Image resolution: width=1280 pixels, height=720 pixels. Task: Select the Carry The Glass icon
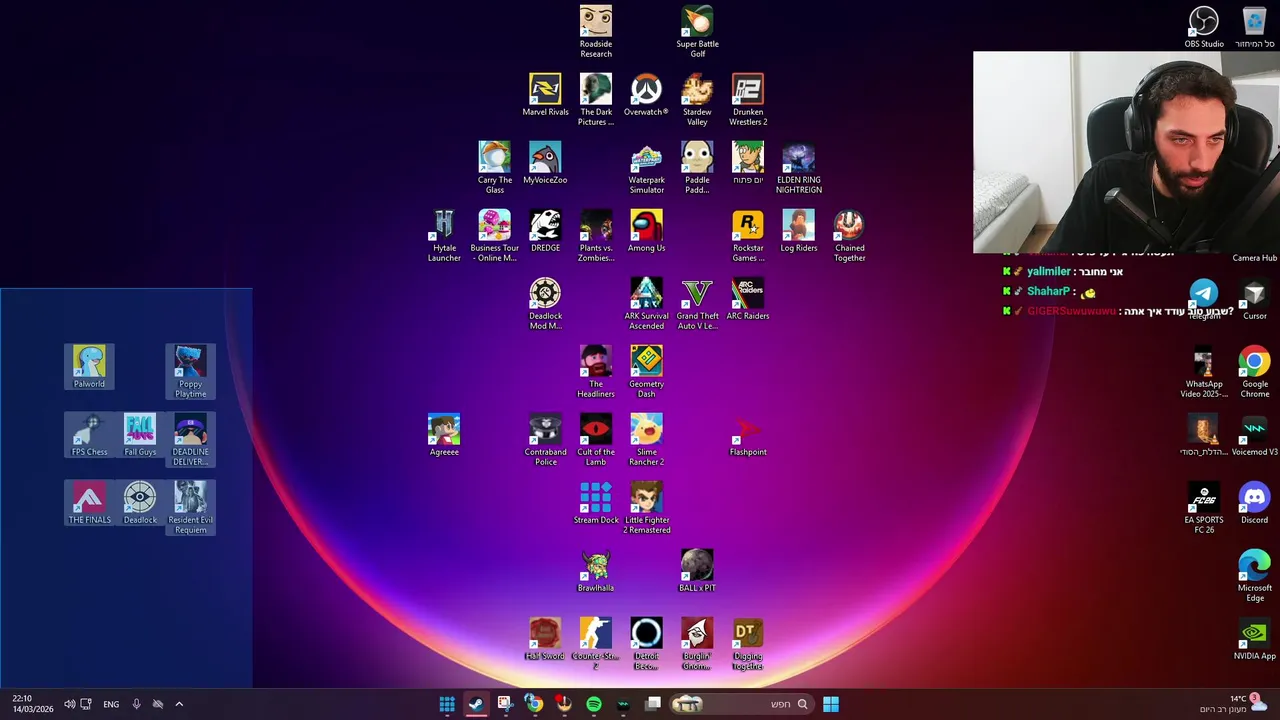pos(494,168)
